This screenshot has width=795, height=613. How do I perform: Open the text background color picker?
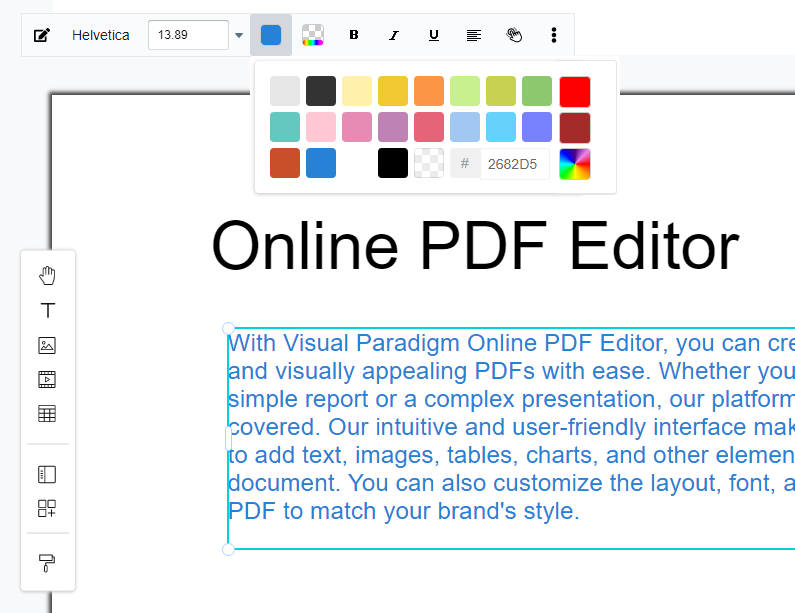[313, 35]
